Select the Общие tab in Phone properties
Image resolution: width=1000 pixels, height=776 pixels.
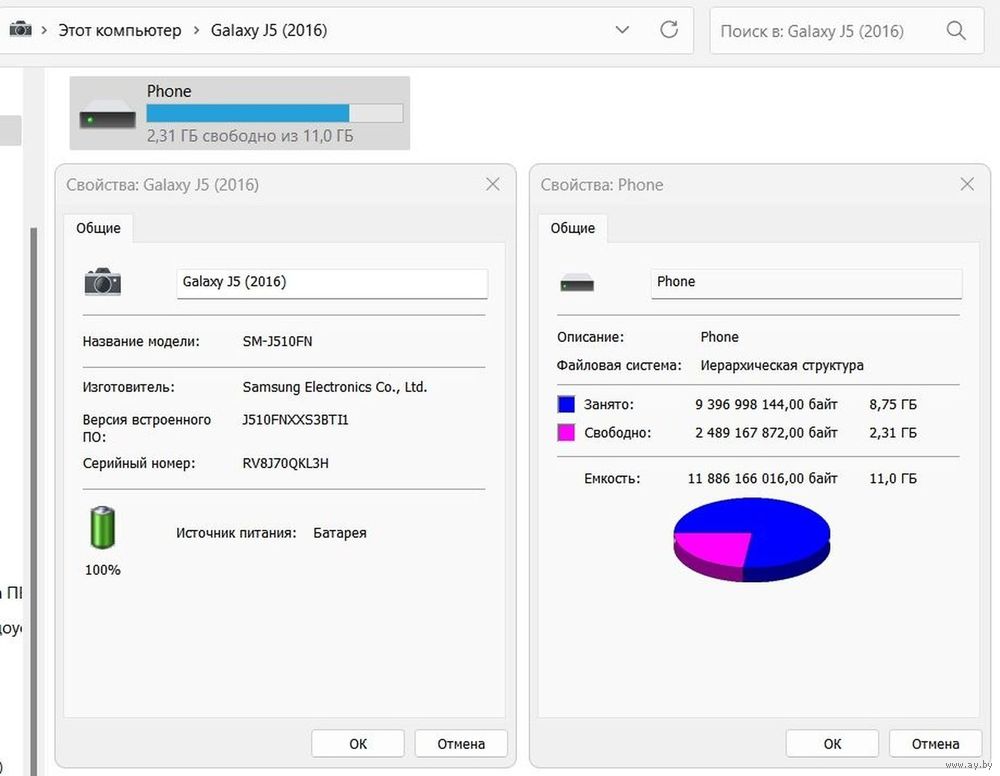pos(572,228)
